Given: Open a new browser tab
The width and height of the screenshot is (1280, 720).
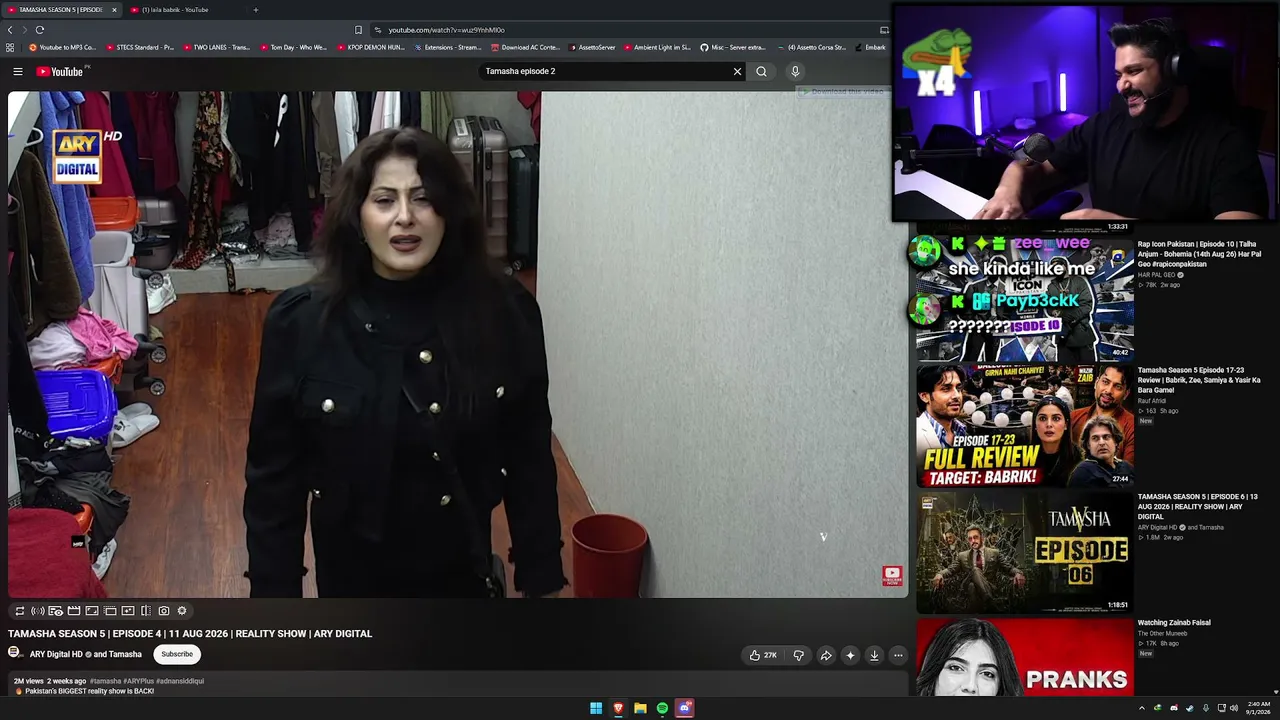Looking at the screenshot, I should pyautogui.click(x=255, y=10).
